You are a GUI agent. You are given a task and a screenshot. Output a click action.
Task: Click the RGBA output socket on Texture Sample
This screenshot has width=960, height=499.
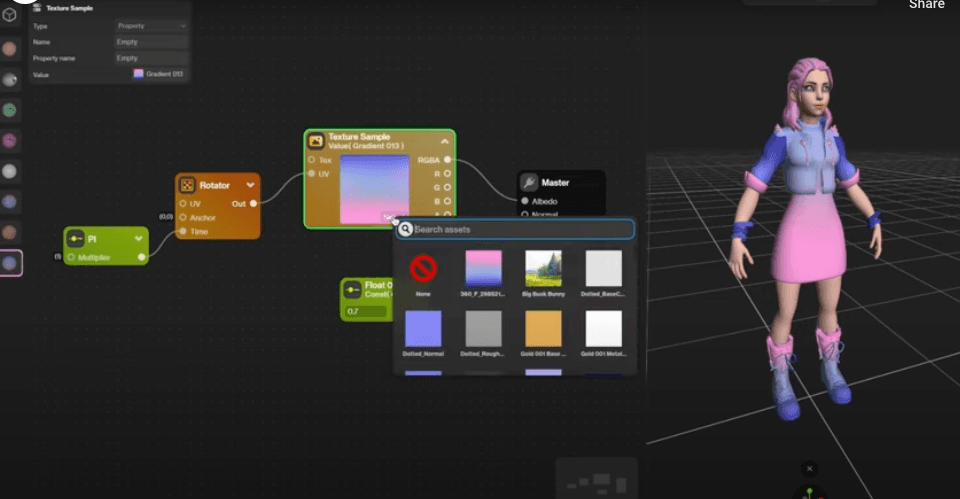click(x=447, y=160)
